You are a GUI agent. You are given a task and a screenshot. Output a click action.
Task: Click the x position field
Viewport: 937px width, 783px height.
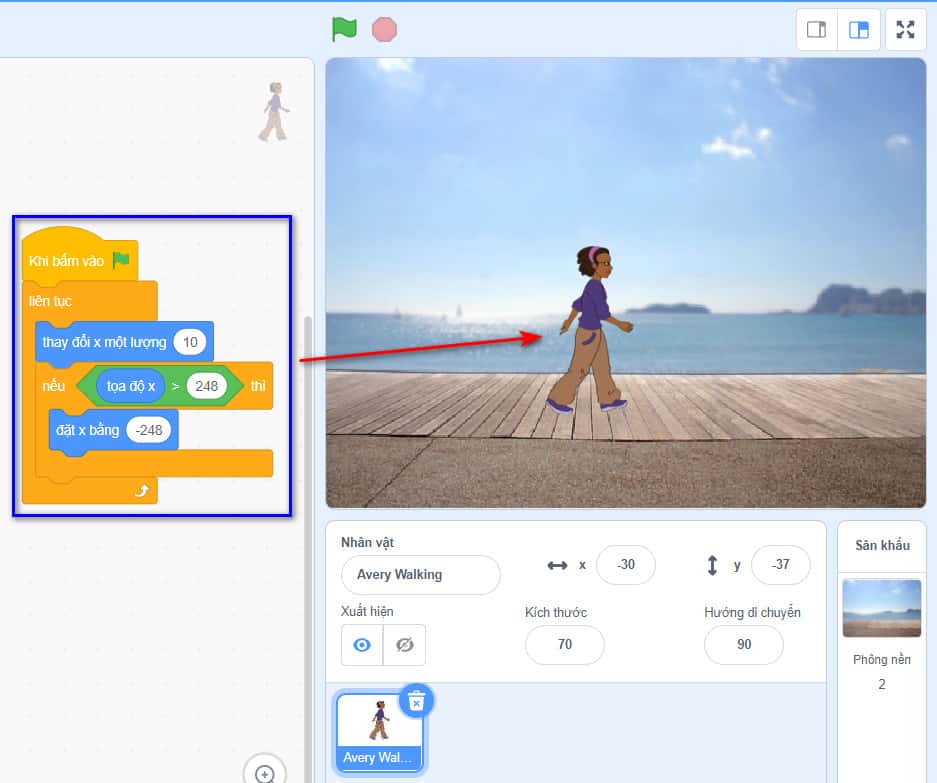(625, 565)
